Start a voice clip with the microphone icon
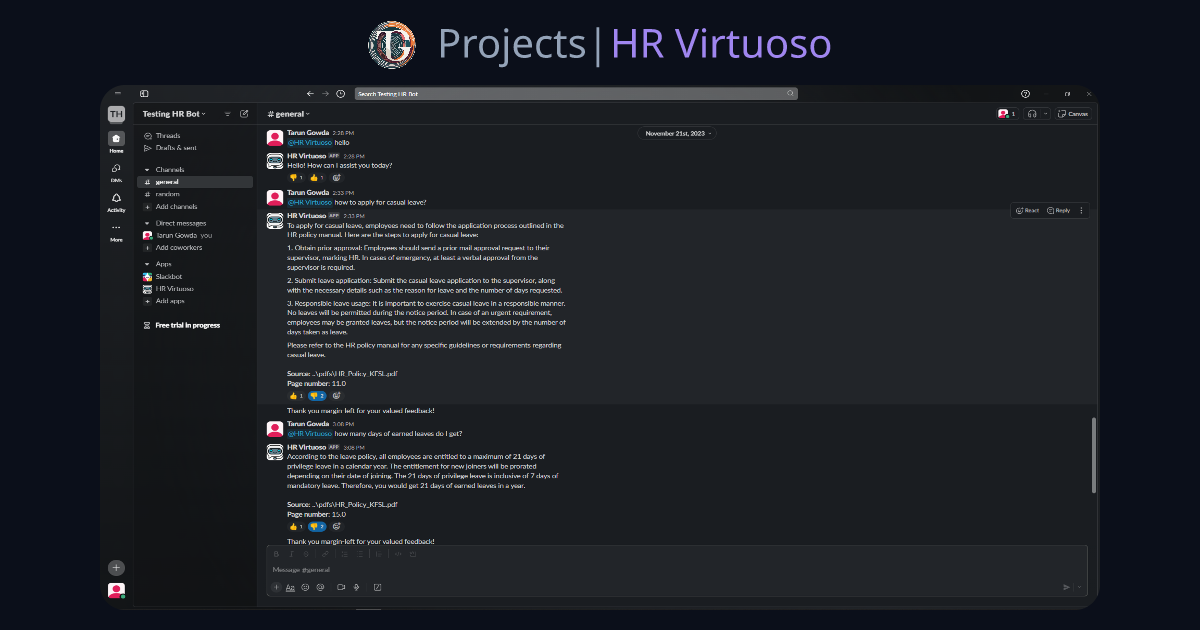 pyautogui.click(x=357, y=587)
